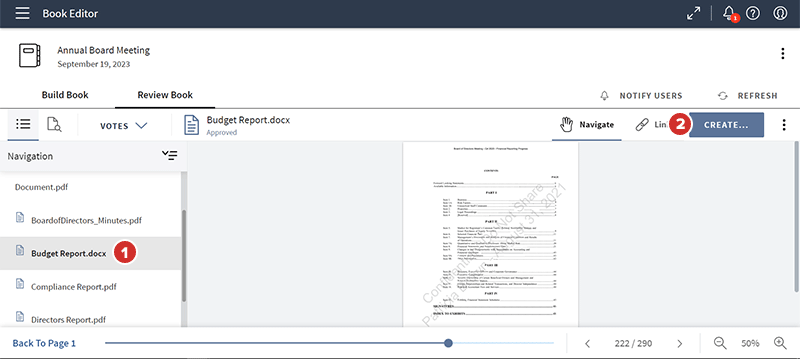Screen dimensions: 800x361
Task: Expand the Book Editor to full screen
Action: (x=693, y=14)
